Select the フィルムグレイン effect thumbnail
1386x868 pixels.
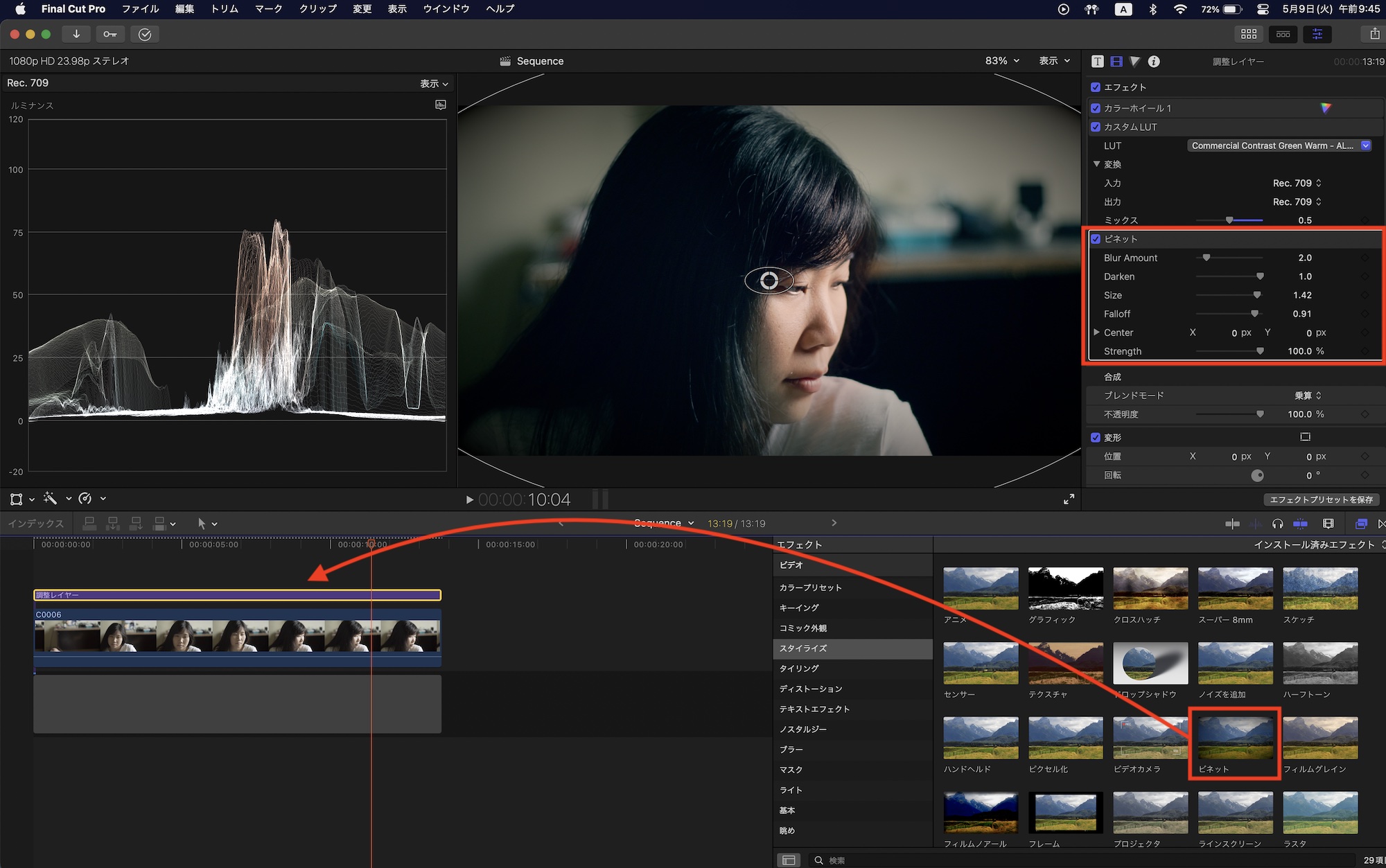pos(1320,738)
